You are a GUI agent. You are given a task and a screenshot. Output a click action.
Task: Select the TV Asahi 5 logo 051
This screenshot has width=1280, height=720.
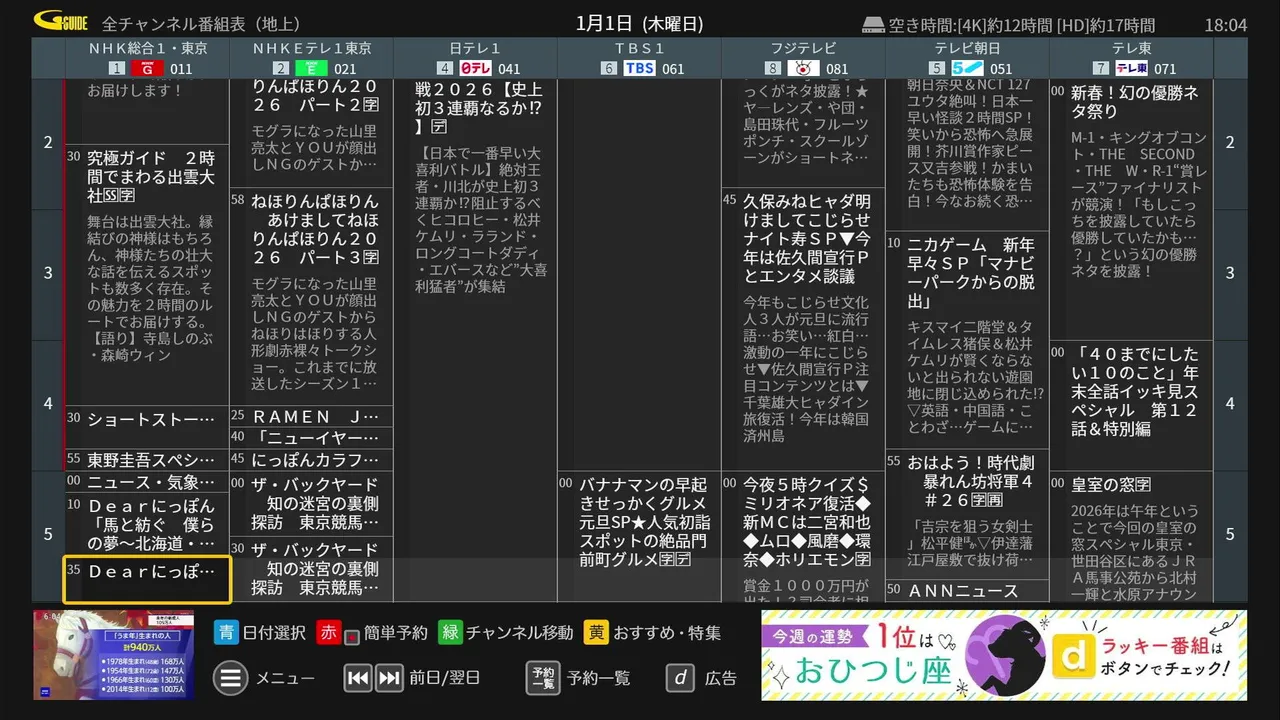click(x=967, y=68)
